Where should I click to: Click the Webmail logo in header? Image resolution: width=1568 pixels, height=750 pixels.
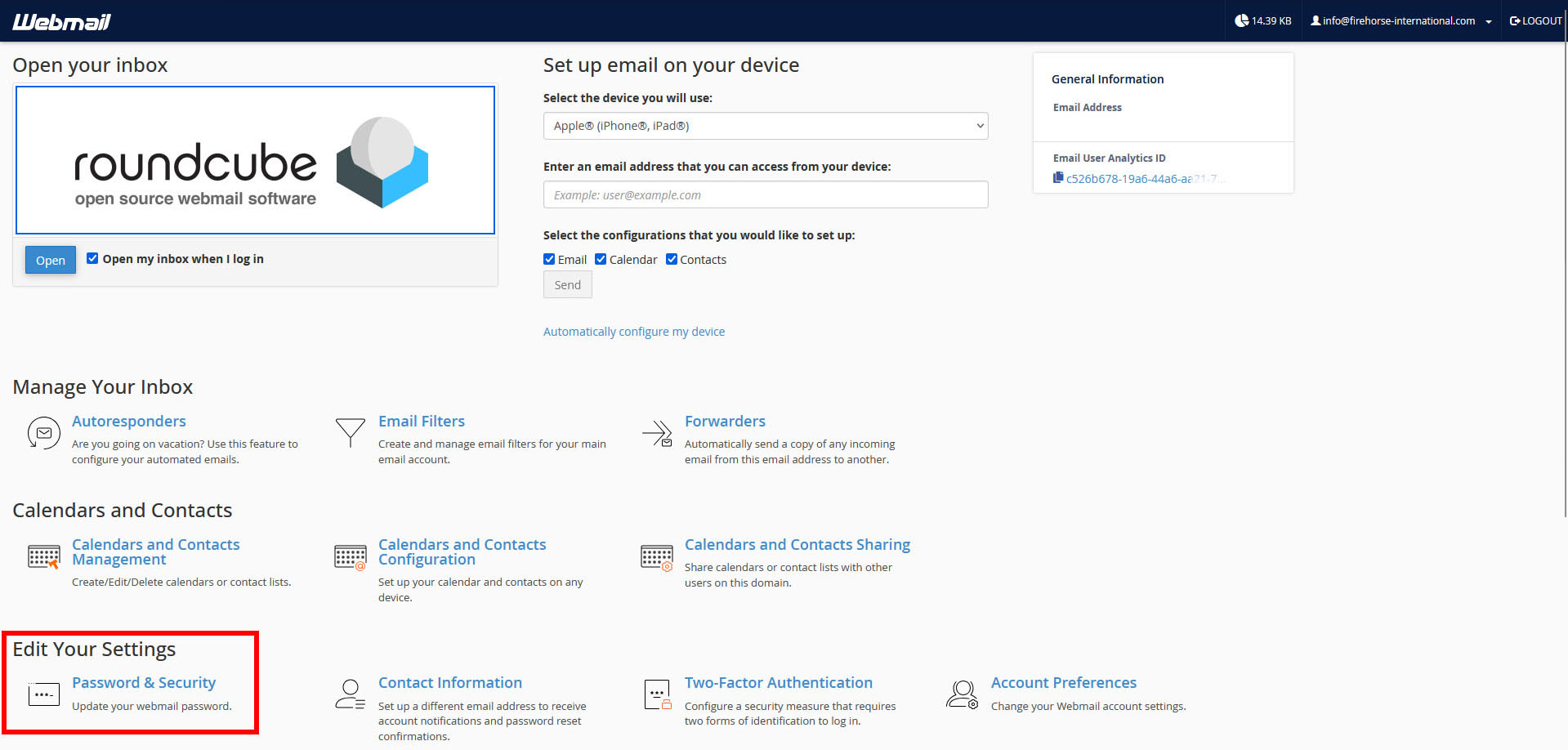tap(61, 21)
